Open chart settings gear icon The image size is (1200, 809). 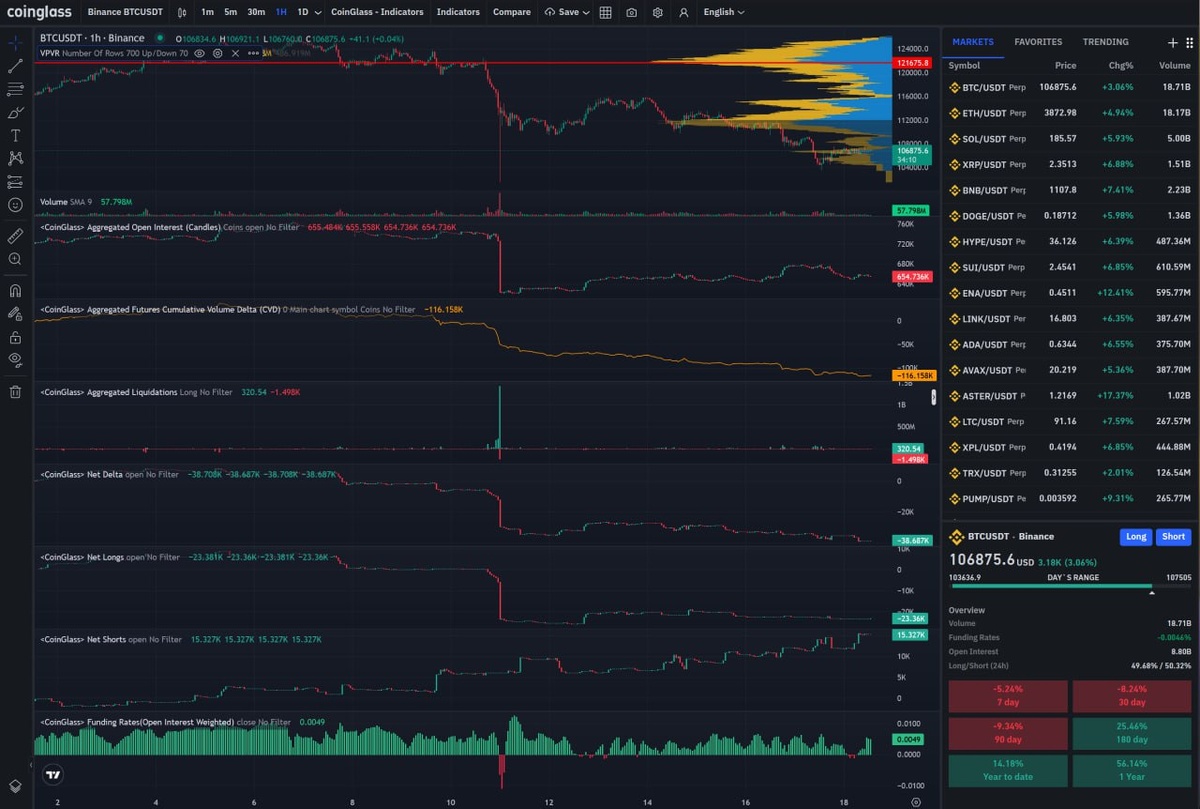657,12
